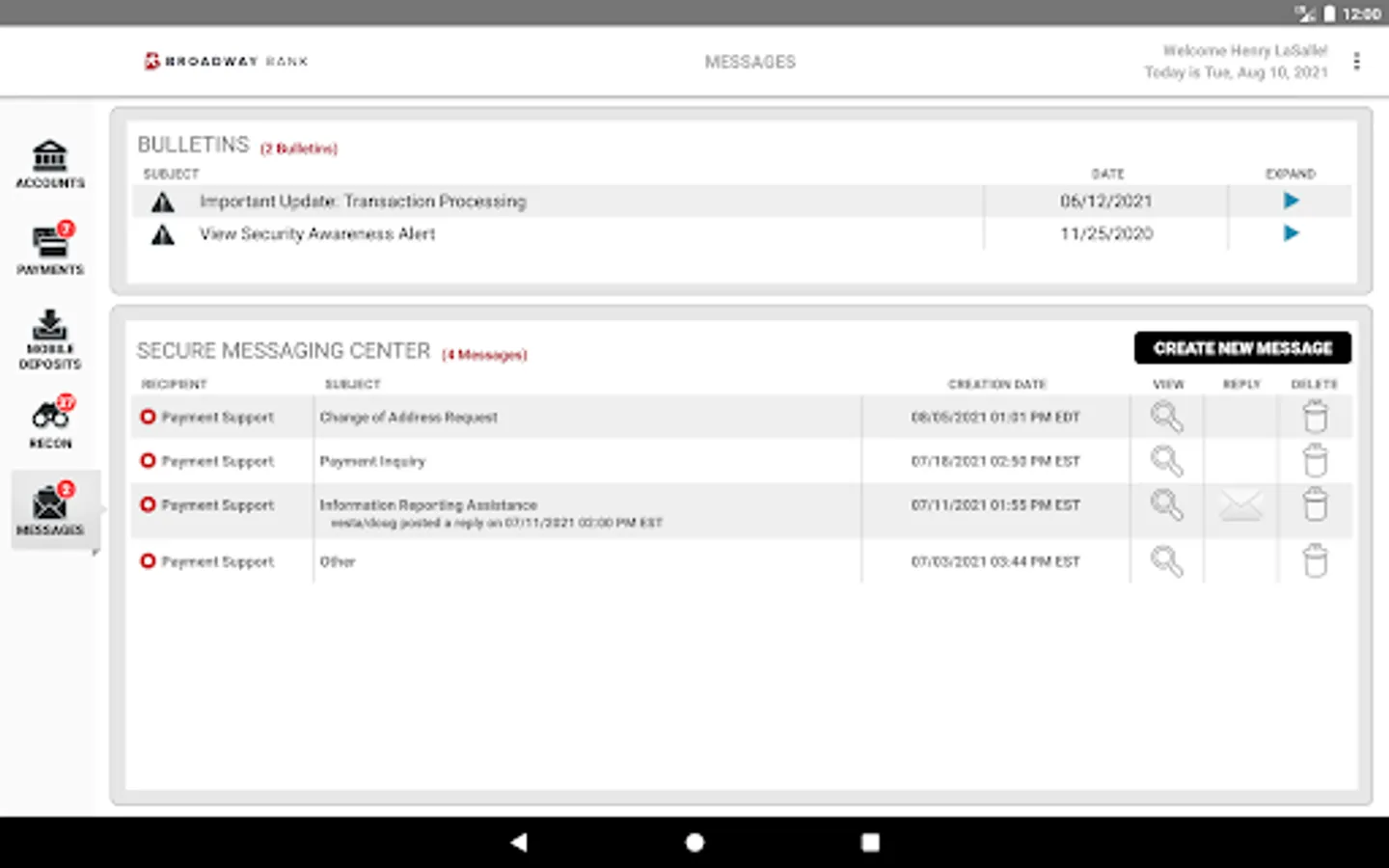Screen dimensions: 1389x868
Task: Click the Information Reporting Assistance subject
Action: [x=428, y=504]
